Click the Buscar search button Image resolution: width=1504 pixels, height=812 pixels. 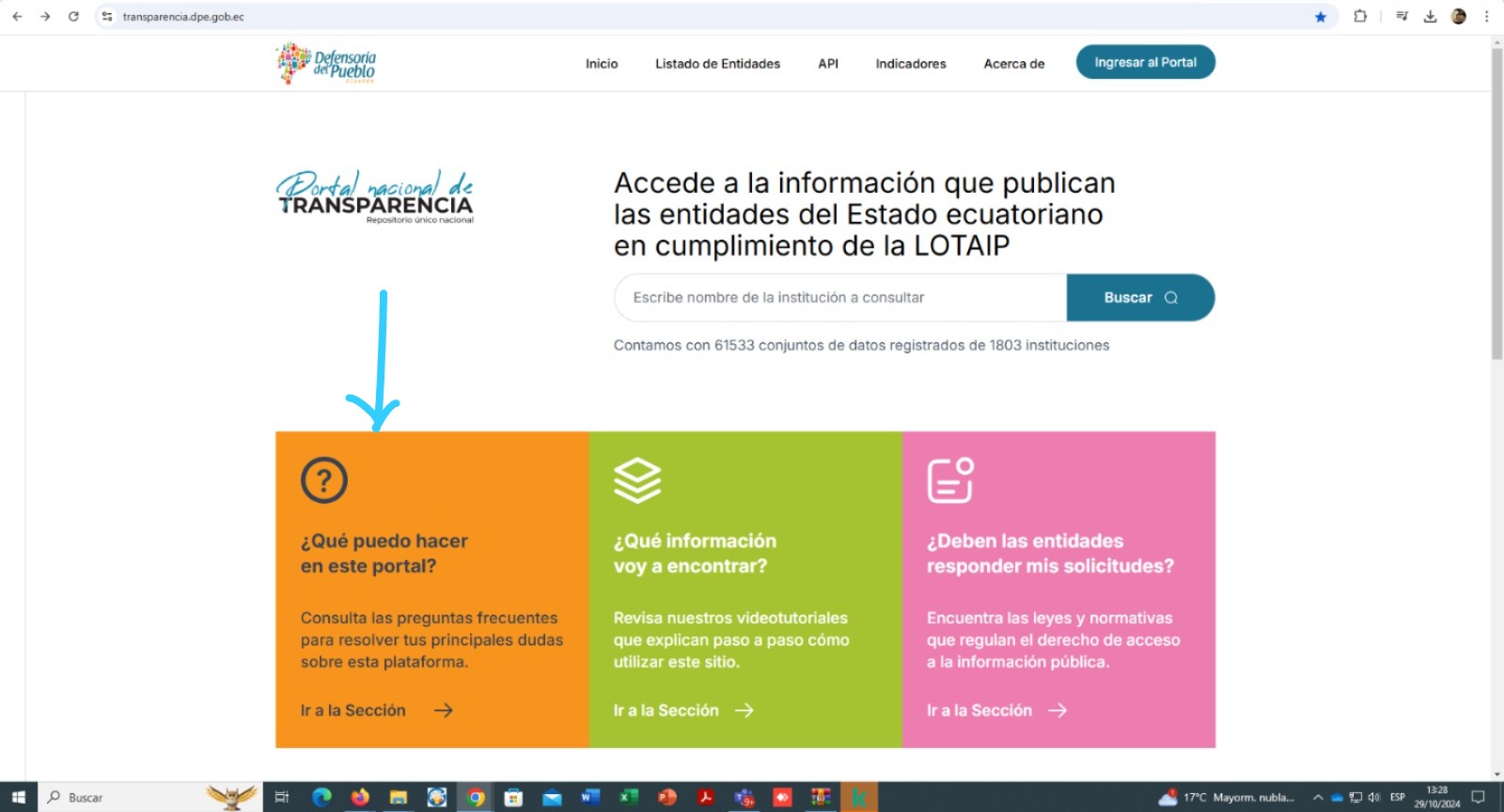point(1139,298)
